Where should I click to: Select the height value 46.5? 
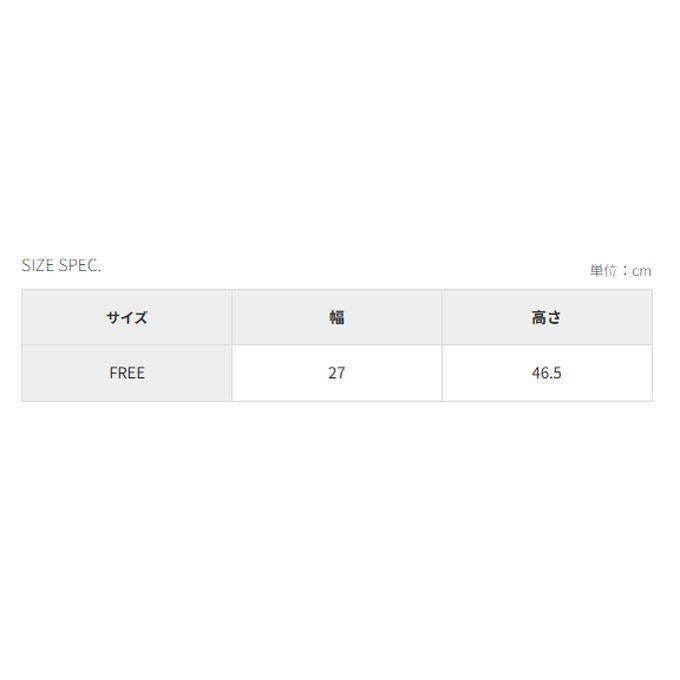click(x=547, y=373)
